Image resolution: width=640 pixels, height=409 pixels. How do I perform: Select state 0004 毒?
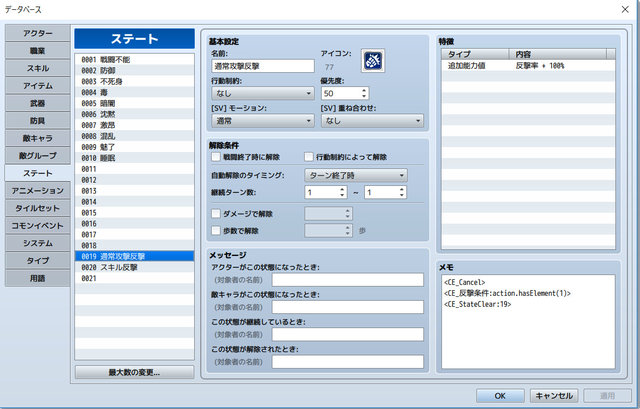click(x=134, y=93)
